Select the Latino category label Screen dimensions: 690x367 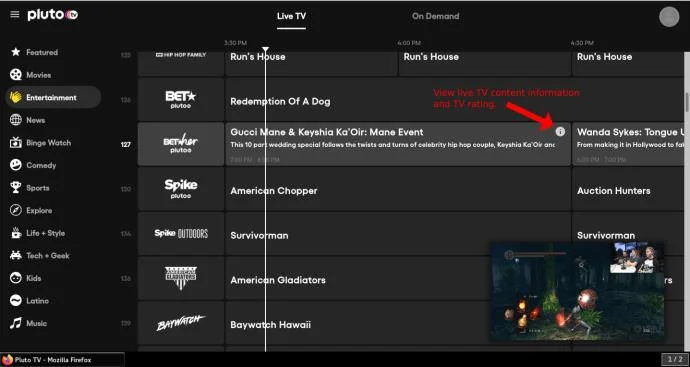37,301
